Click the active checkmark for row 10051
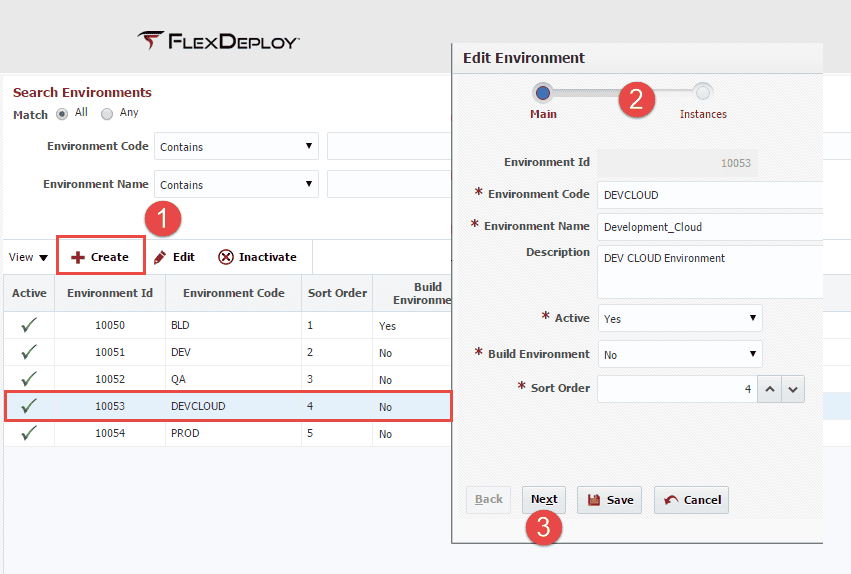This screenshot has height=574, width=851. (29, 352)
